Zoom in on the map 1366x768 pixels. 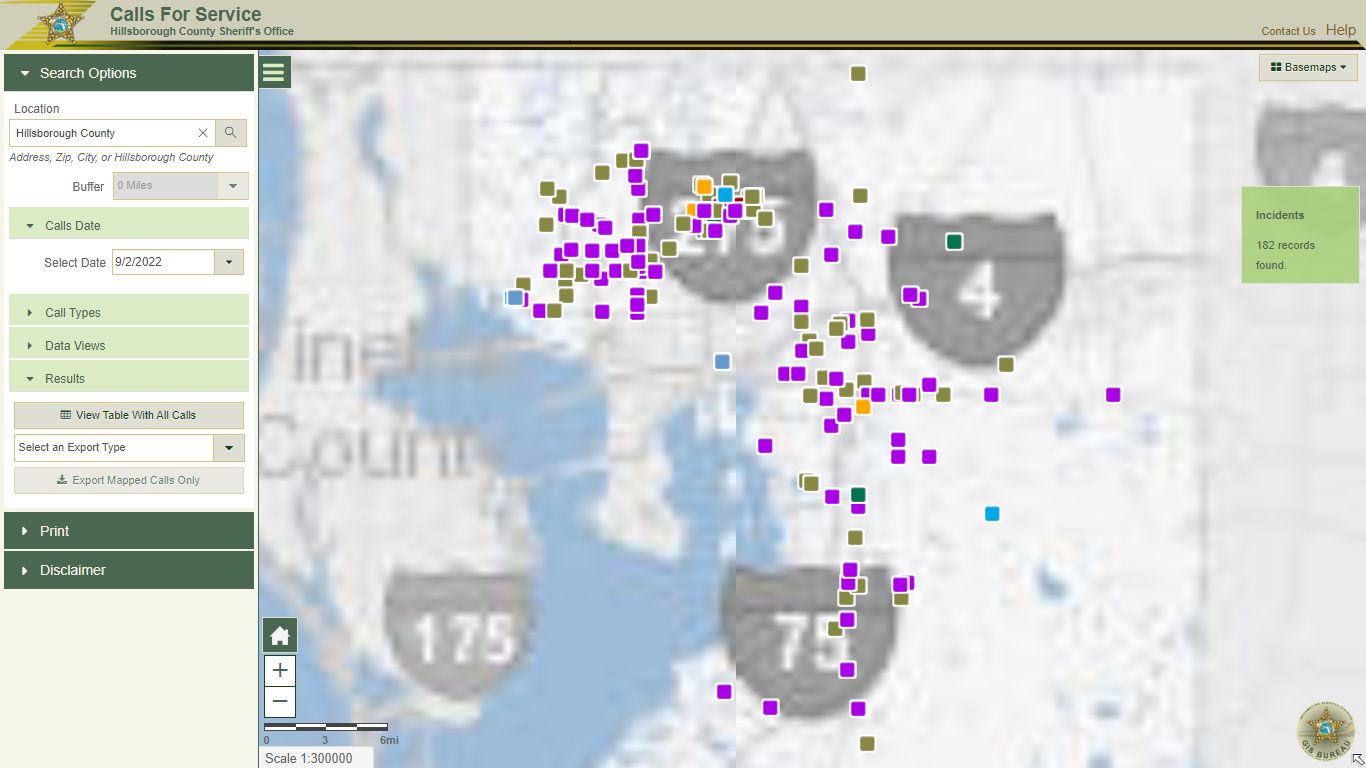[x=280, y=670]
